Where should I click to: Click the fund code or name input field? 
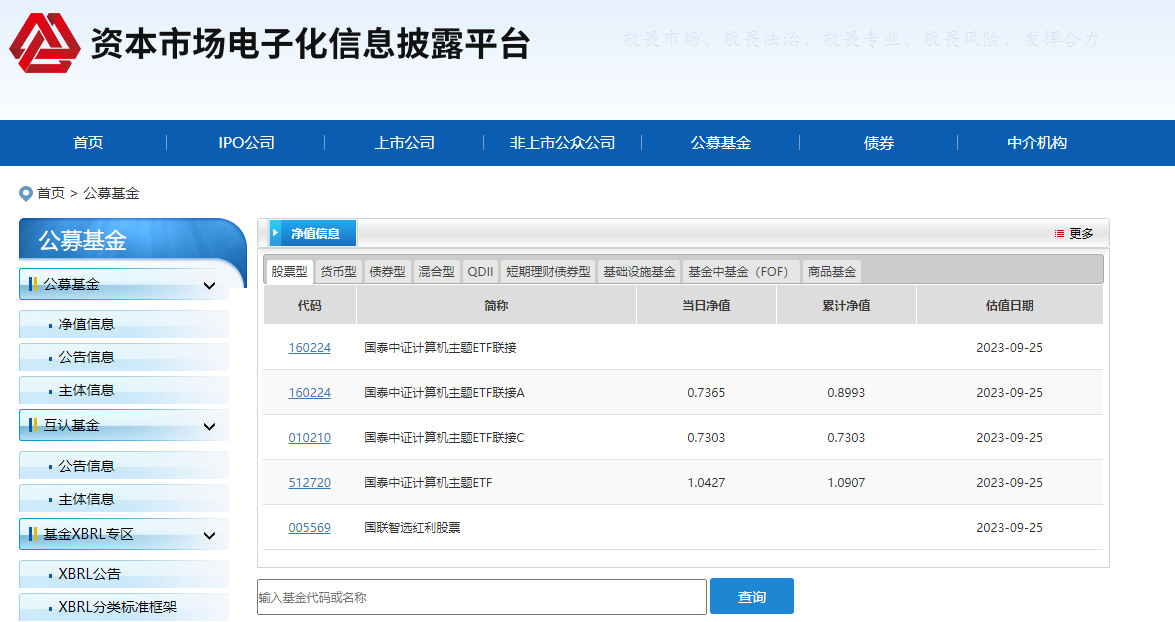coord(481,597)
